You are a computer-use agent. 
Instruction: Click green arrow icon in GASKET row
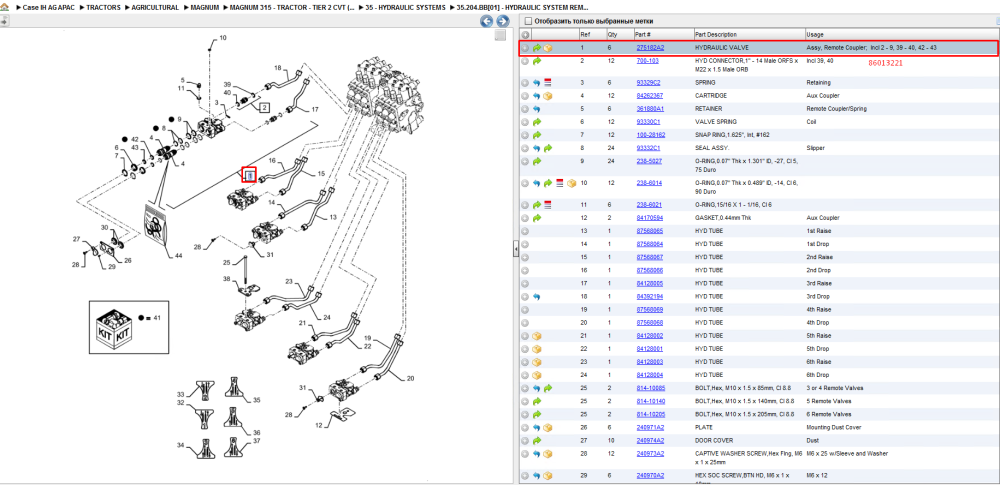tap(537, 218)
